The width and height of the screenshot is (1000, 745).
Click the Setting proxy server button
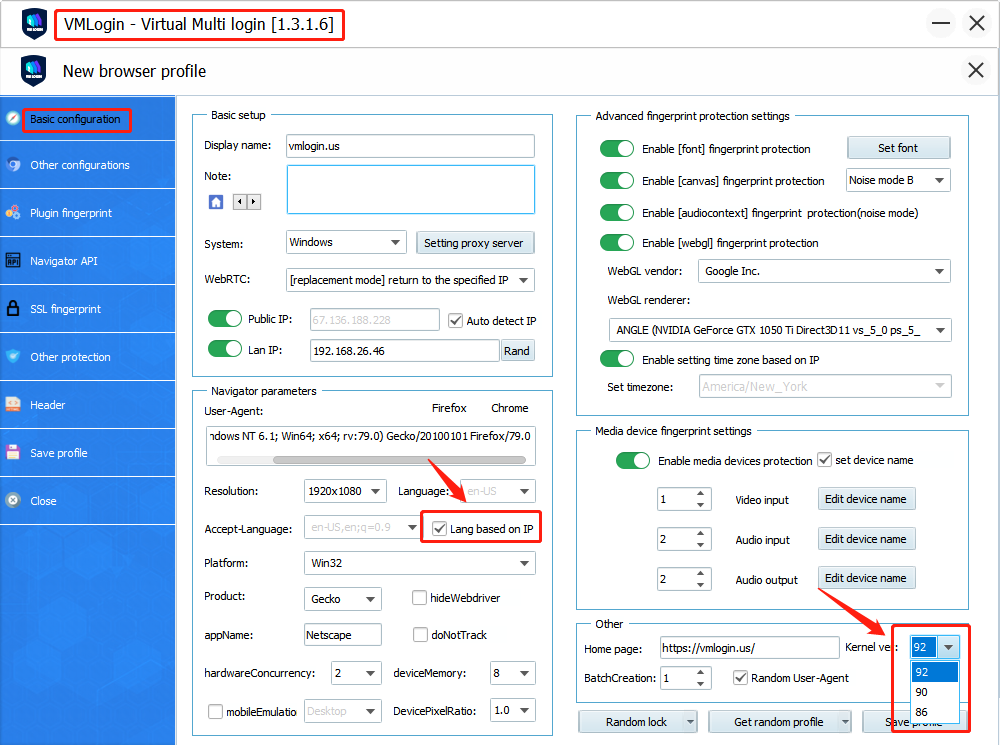tap(475, 243)
